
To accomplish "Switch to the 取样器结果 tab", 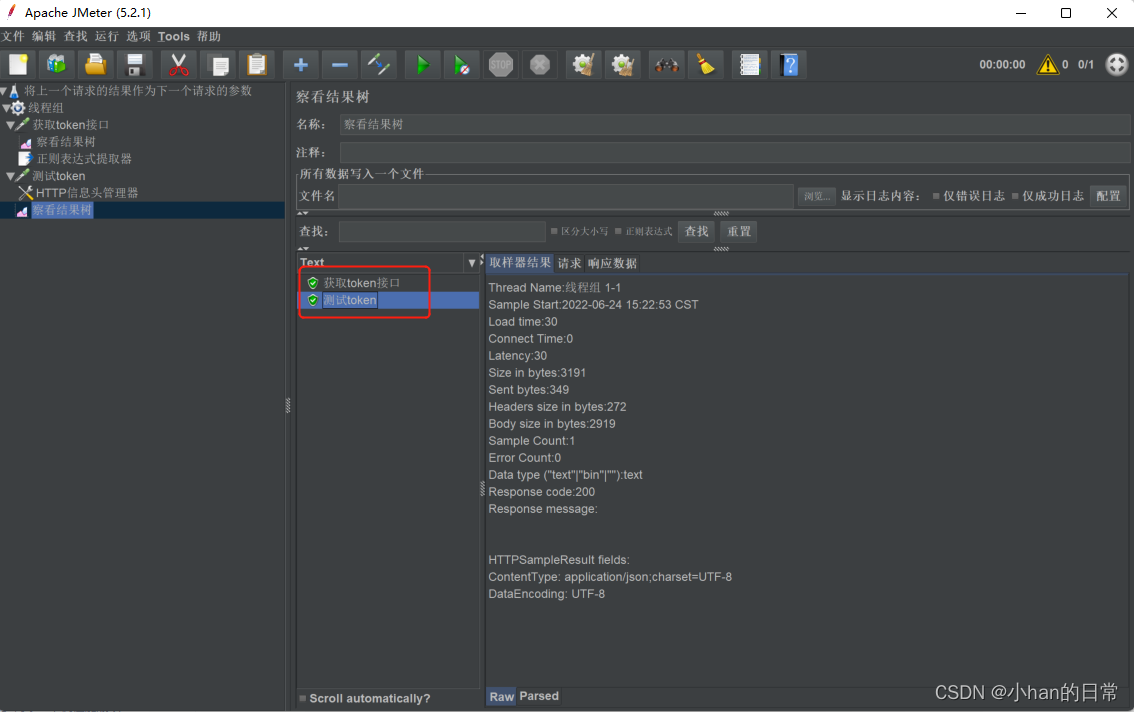I will (519, 263).
